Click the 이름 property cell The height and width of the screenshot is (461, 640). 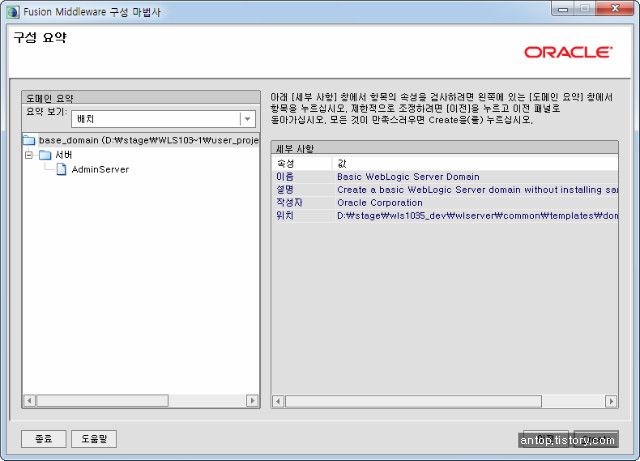point(302,176)
